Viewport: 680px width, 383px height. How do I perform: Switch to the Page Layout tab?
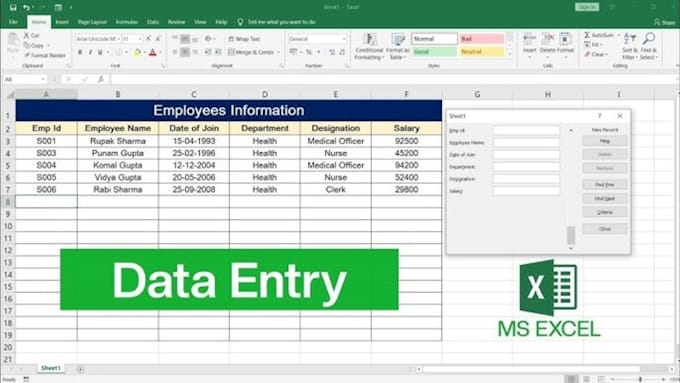click(x=92, y=22)
